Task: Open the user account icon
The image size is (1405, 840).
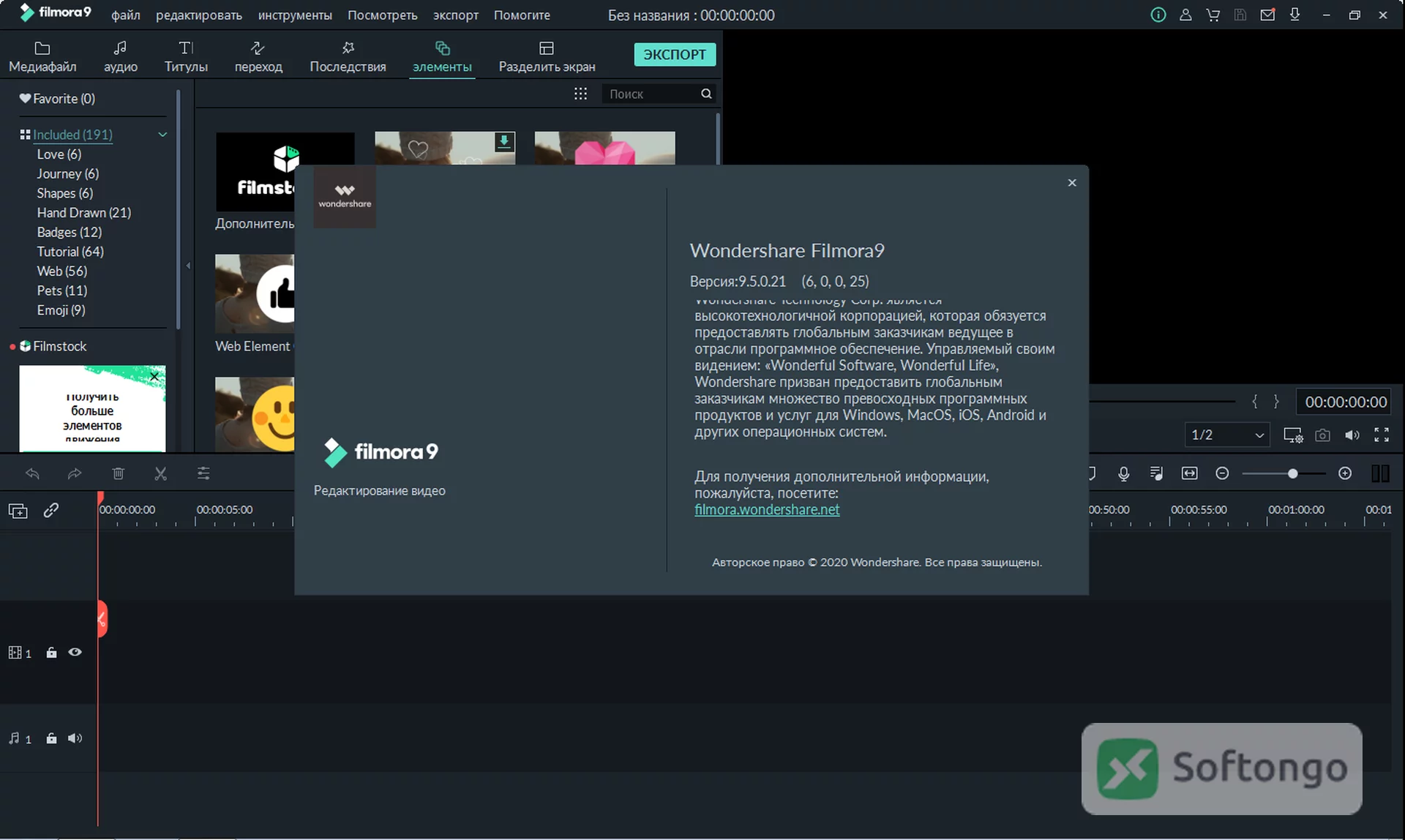Action: 1185,15
